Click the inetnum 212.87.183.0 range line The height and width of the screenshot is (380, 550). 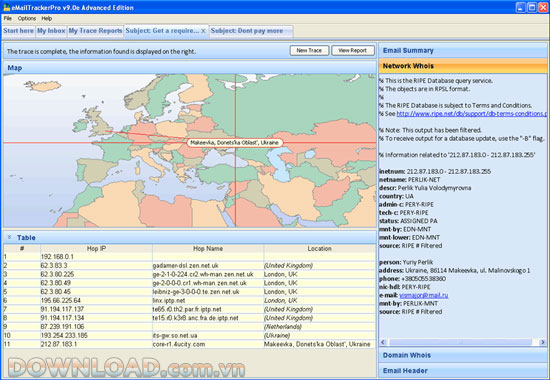click(x=435, y=172)
